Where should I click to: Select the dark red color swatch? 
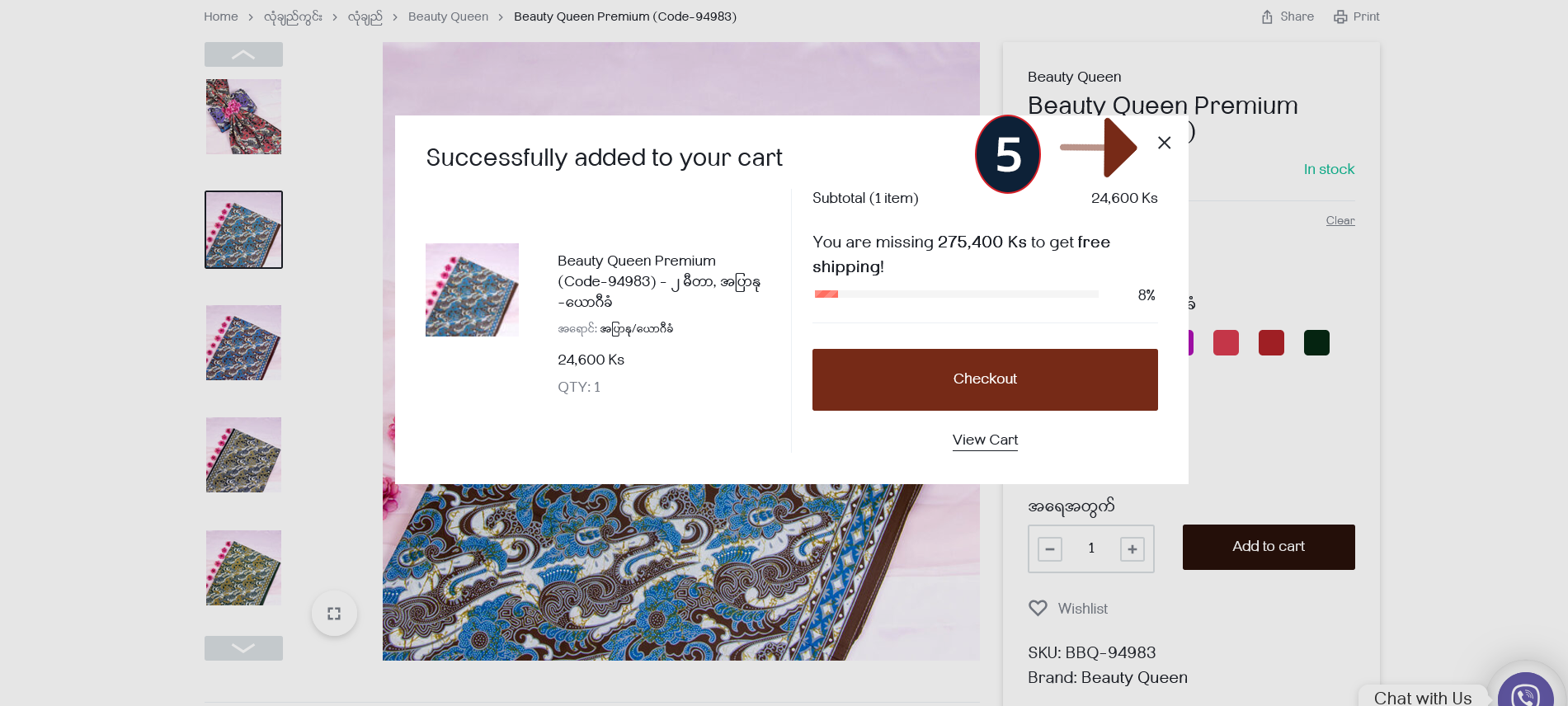click(1271, 342)
